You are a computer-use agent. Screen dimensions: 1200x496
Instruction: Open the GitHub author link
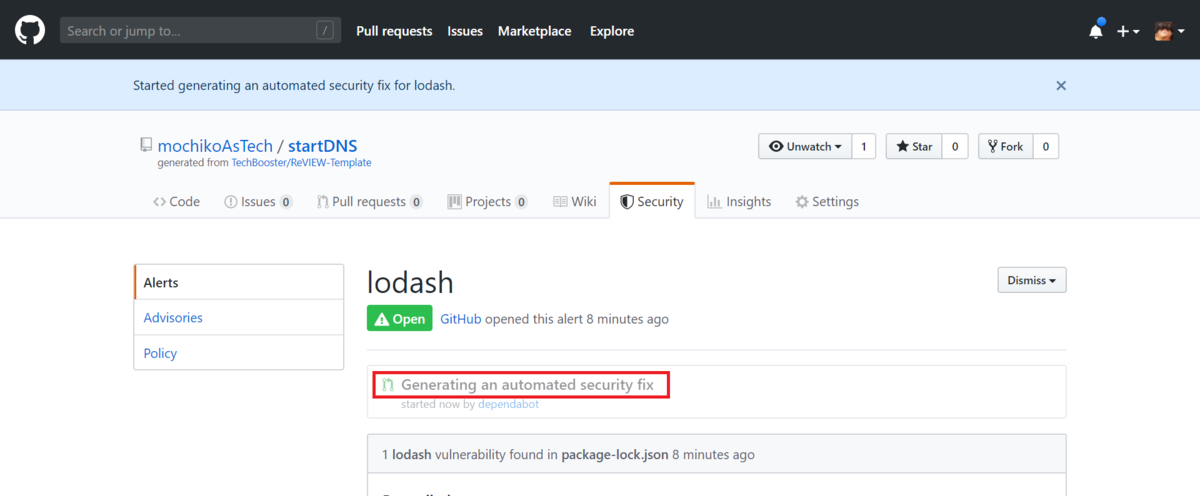point(461,319)
